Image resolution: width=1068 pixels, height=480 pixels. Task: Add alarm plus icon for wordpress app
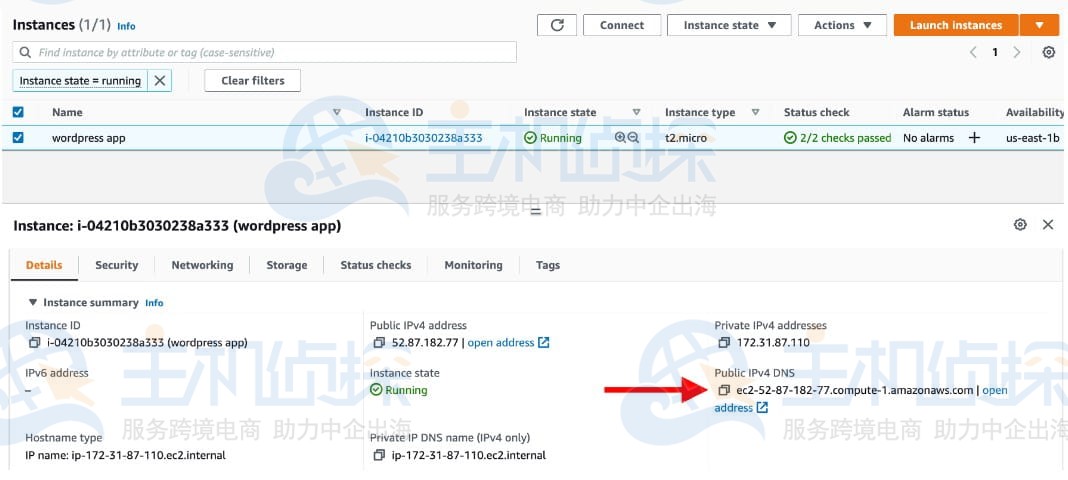[x=974, y=138]
